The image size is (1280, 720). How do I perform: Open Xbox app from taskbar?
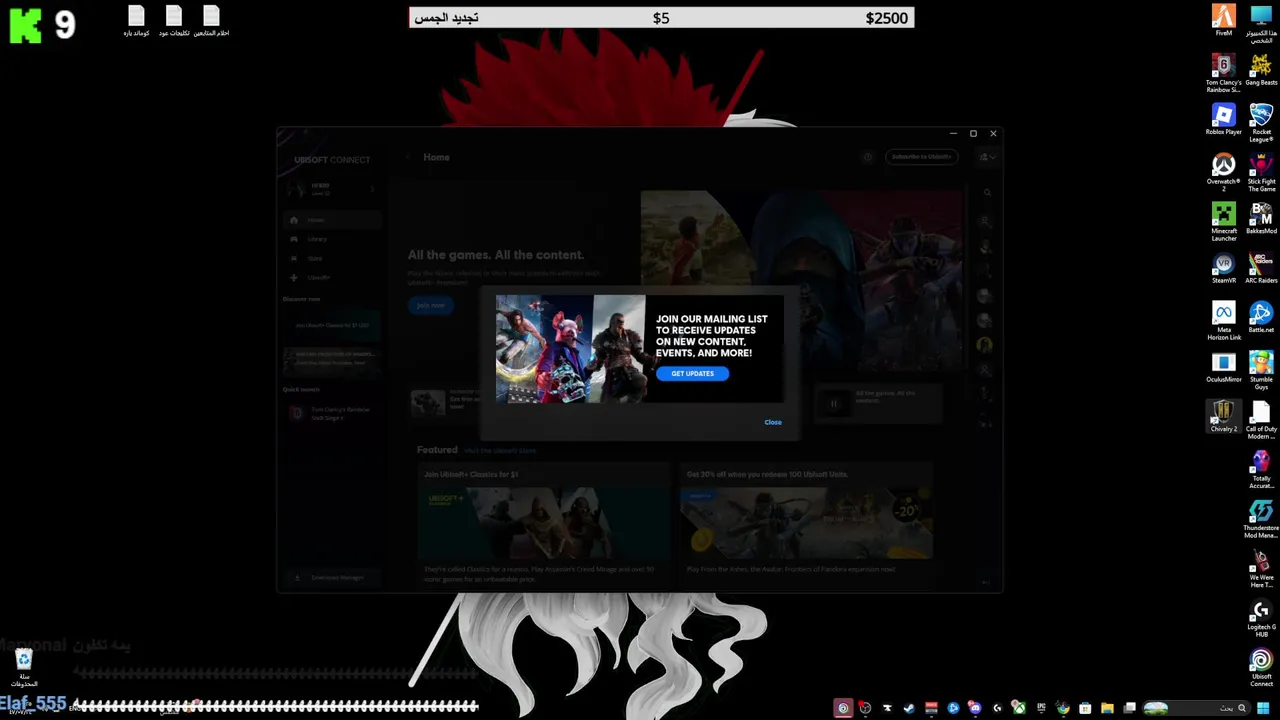tap(1019, 708)
